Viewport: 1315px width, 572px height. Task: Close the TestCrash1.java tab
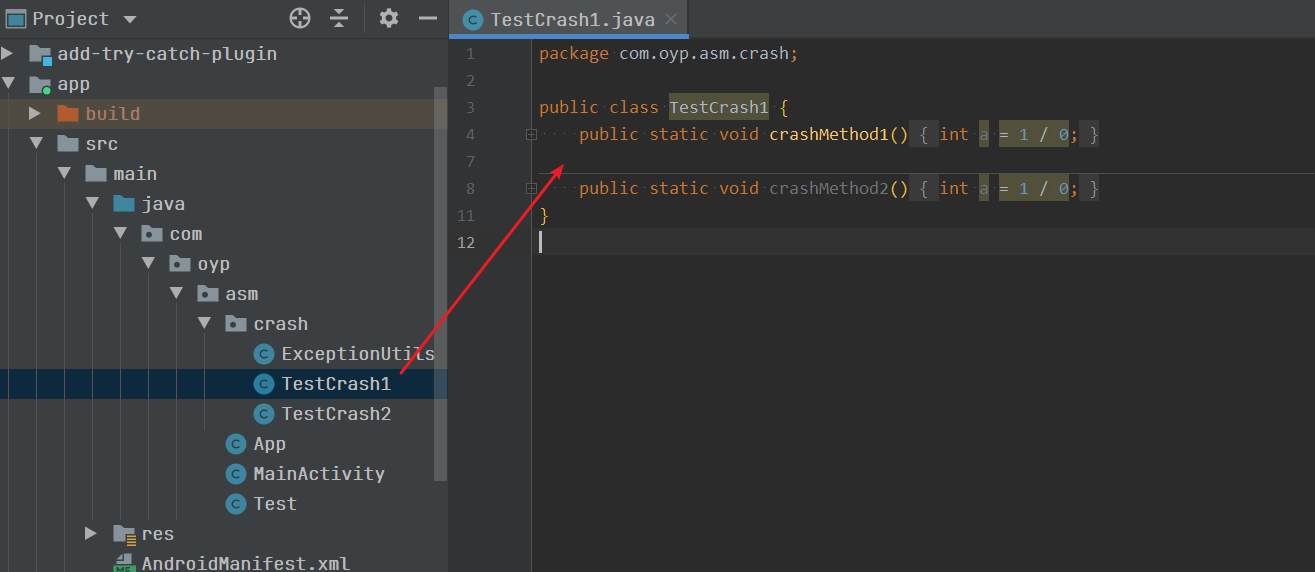(671, 19)
